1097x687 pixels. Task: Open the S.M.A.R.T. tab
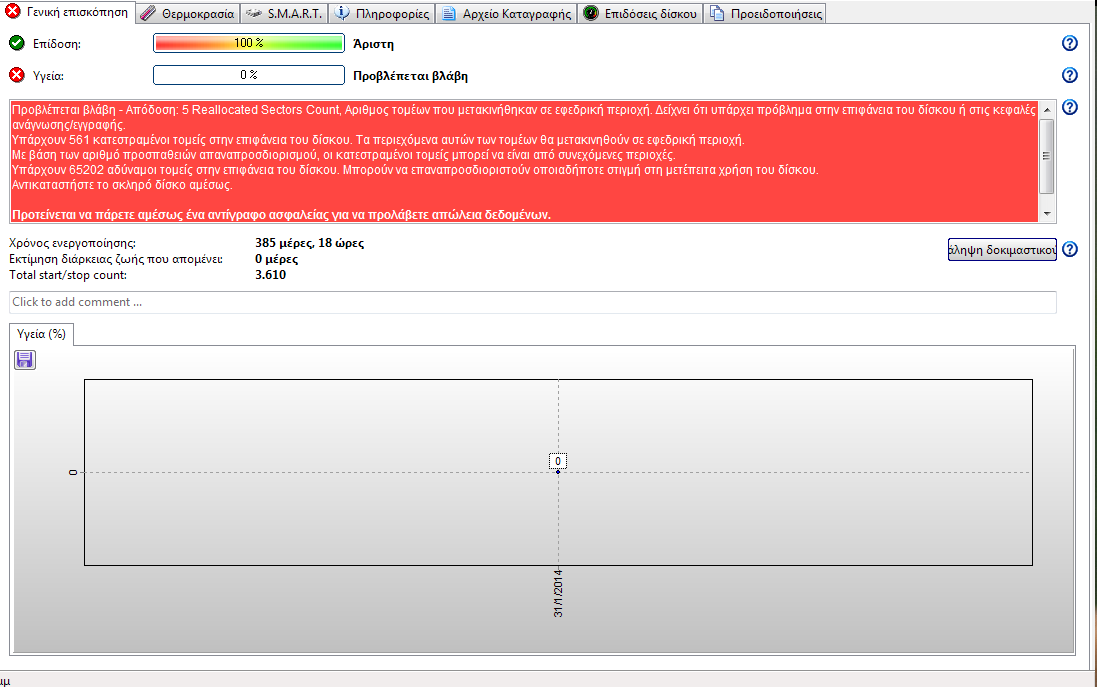(285, 13)
